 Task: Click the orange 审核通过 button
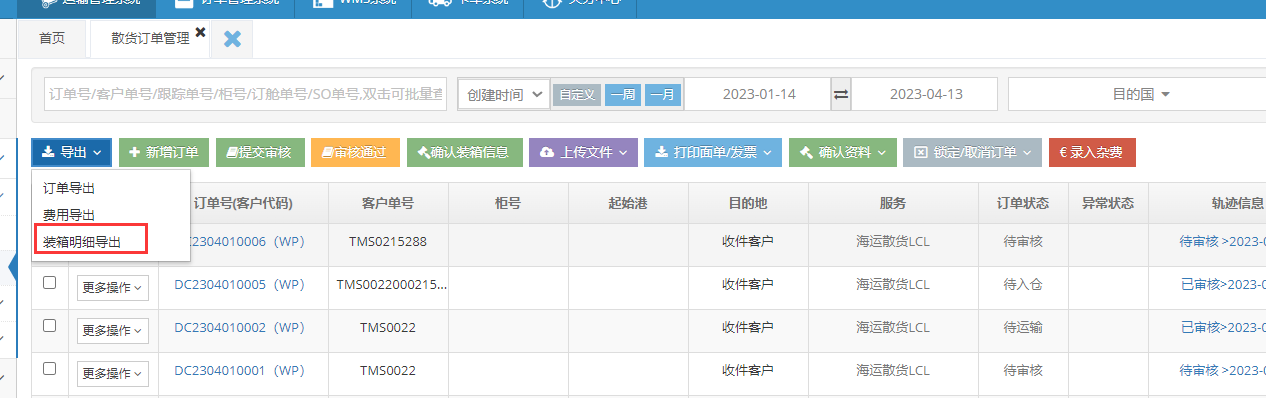355,153
